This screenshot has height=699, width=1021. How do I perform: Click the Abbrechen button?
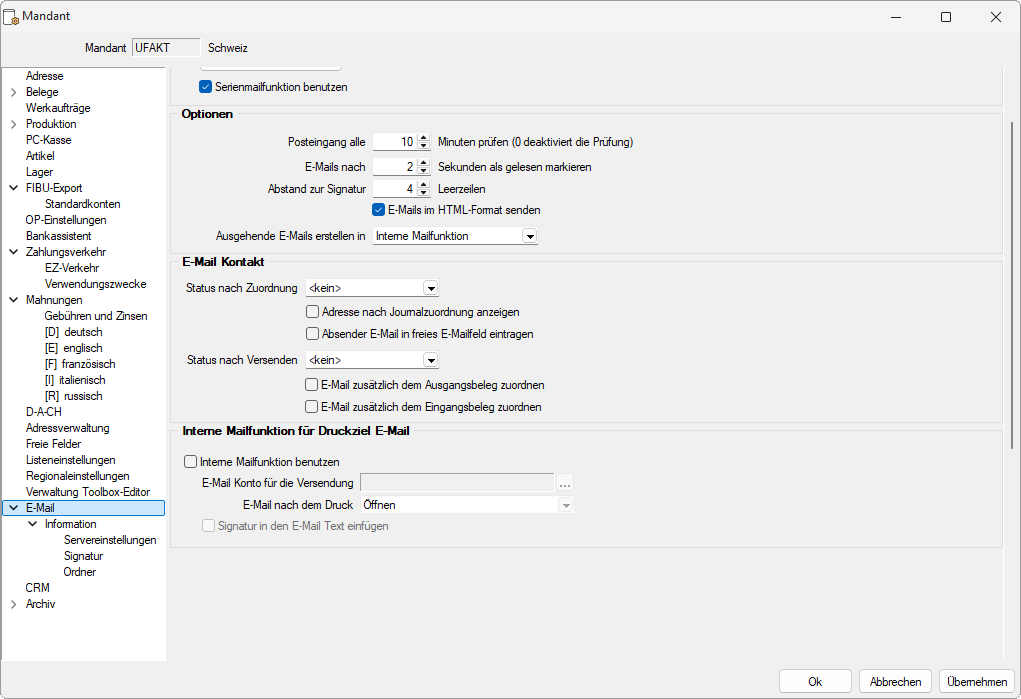tap(895, 681)
